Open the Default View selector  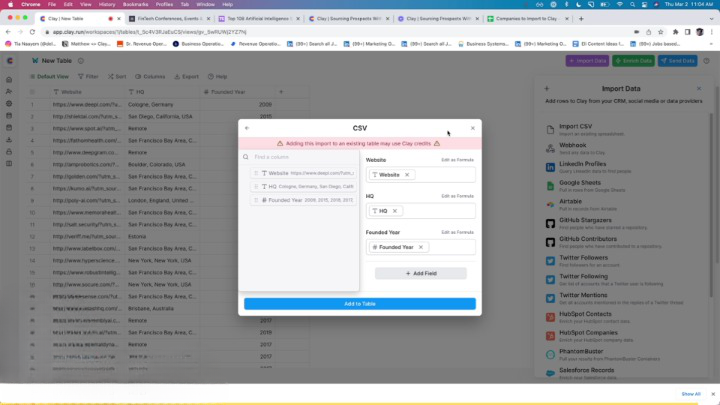[x=49, y=77]
